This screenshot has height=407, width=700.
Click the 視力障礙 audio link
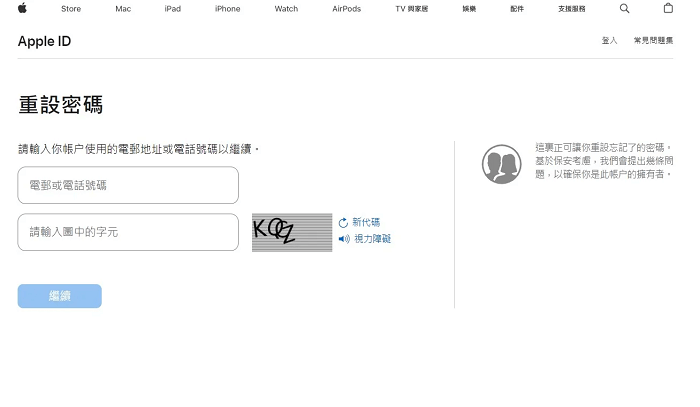(373, 239)
